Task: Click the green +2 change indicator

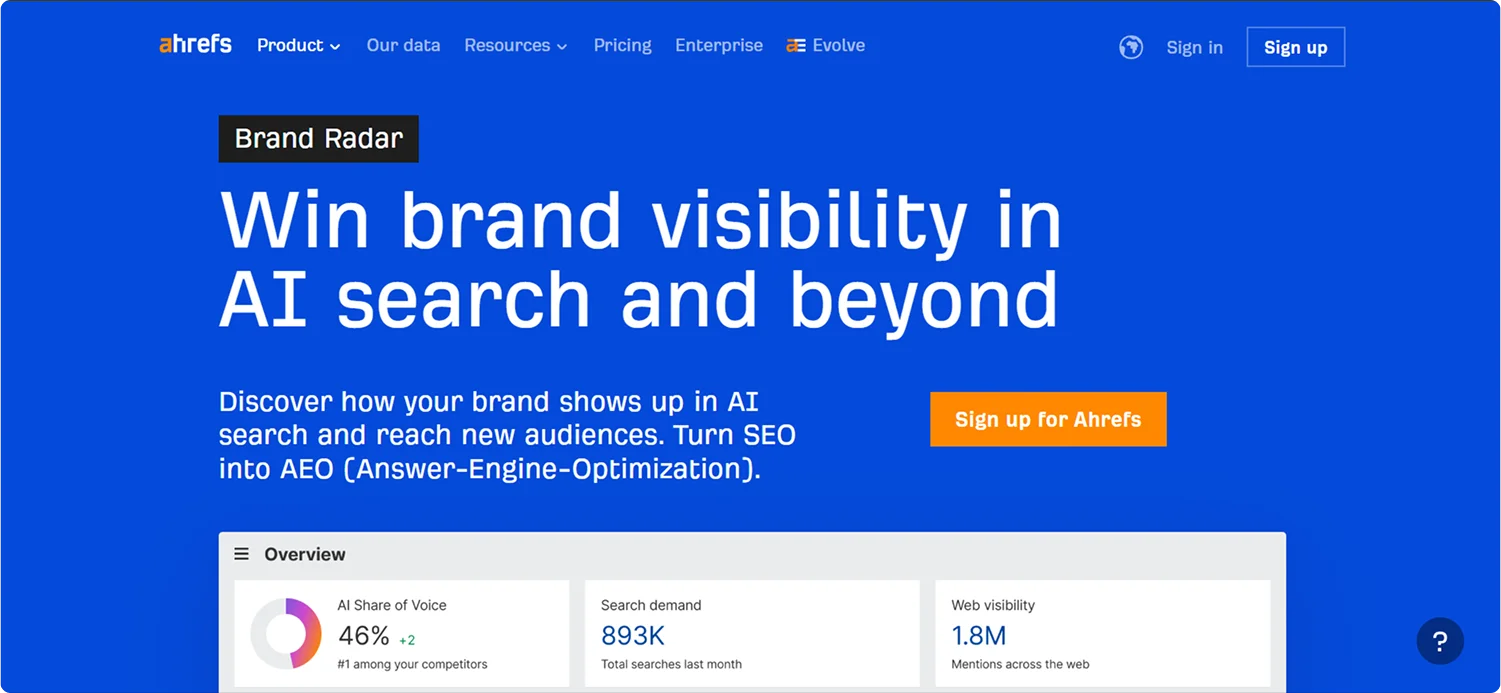Action: point(407,640)
